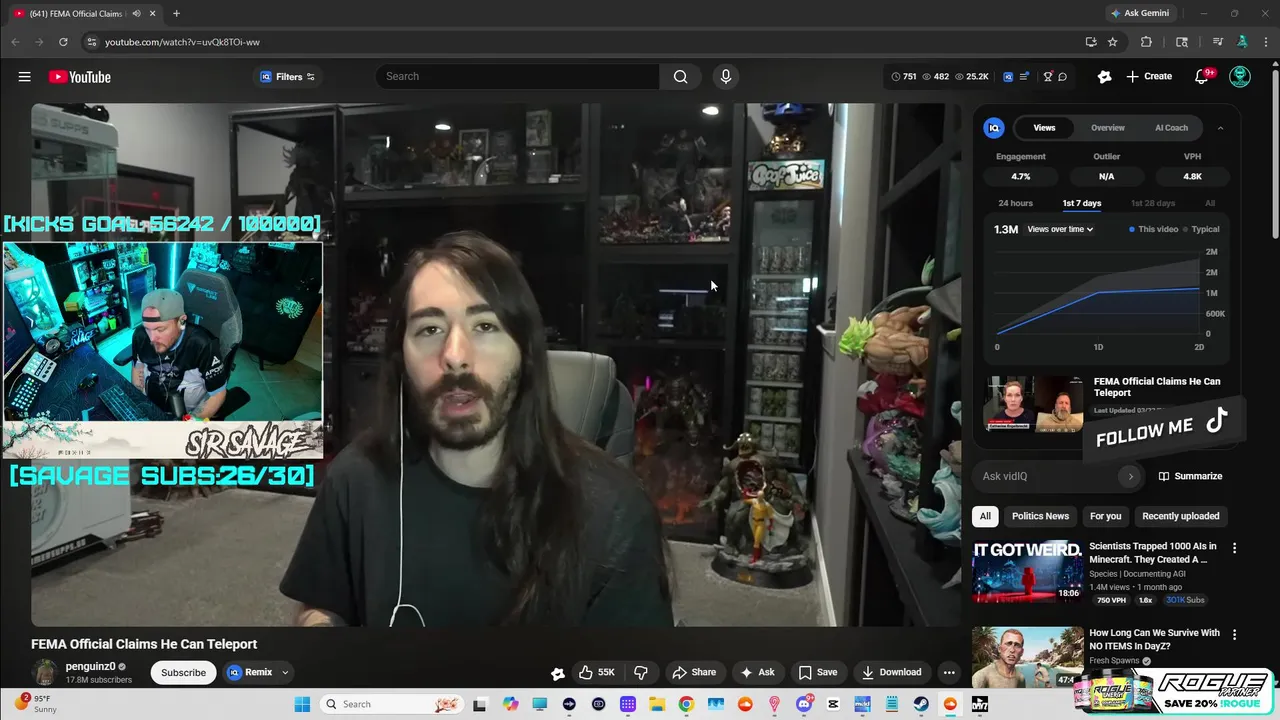Click the Create button
Screen dimensions: 1280x720
[1148, 76]
